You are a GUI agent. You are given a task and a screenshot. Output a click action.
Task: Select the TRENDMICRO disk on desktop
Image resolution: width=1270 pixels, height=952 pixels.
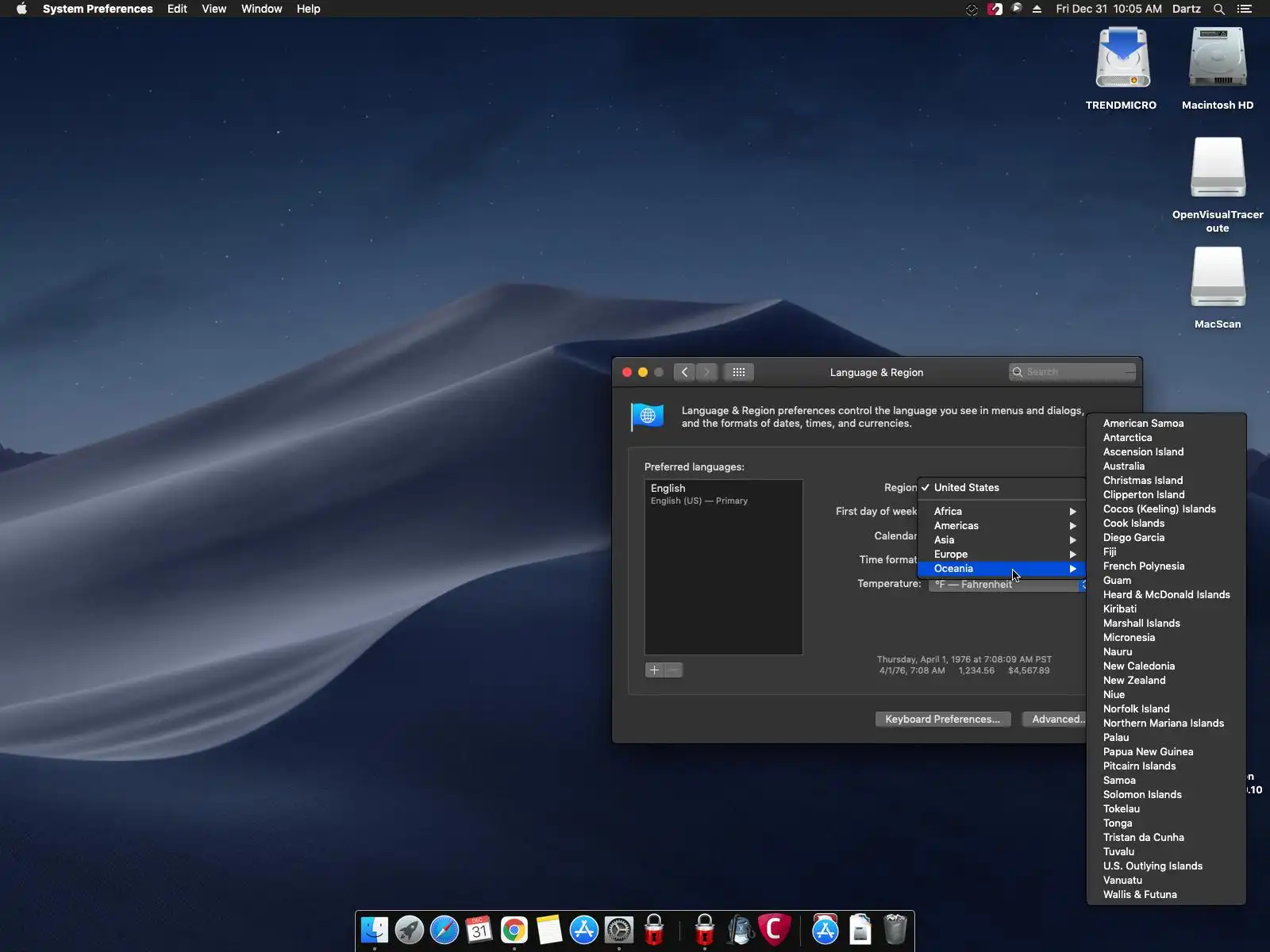[x=1122, y=68]
